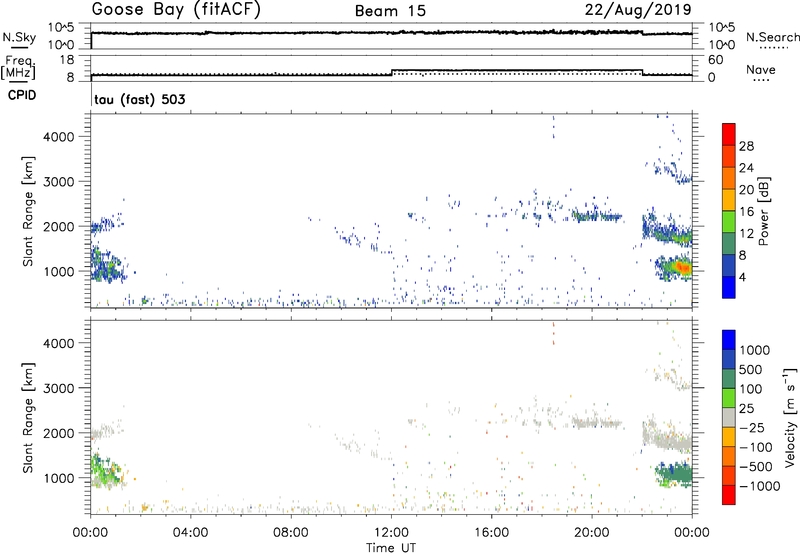
Task: Click the '-500' label on the velocity colorbar
Action: tap(756, 466)
